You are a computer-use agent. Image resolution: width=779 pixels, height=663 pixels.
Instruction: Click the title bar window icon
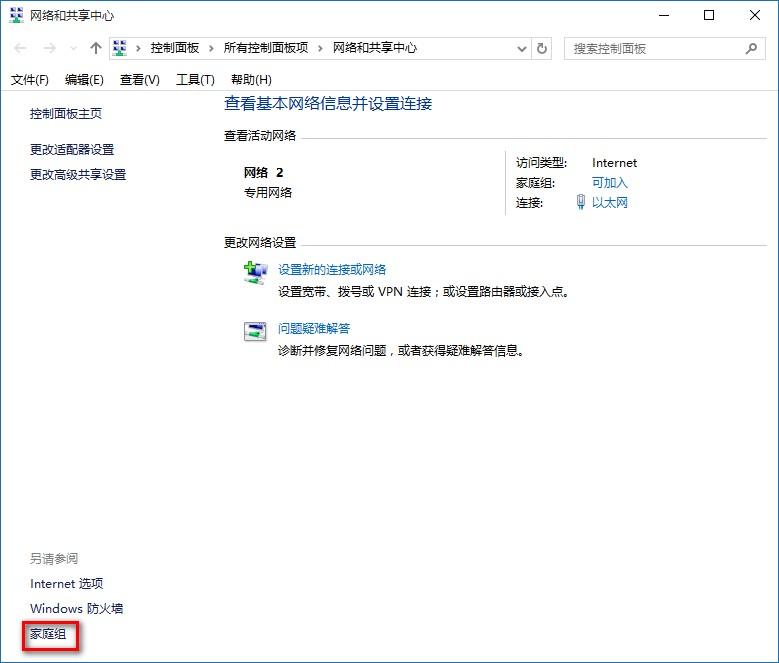pyautogui.click(x=16, y=15)
